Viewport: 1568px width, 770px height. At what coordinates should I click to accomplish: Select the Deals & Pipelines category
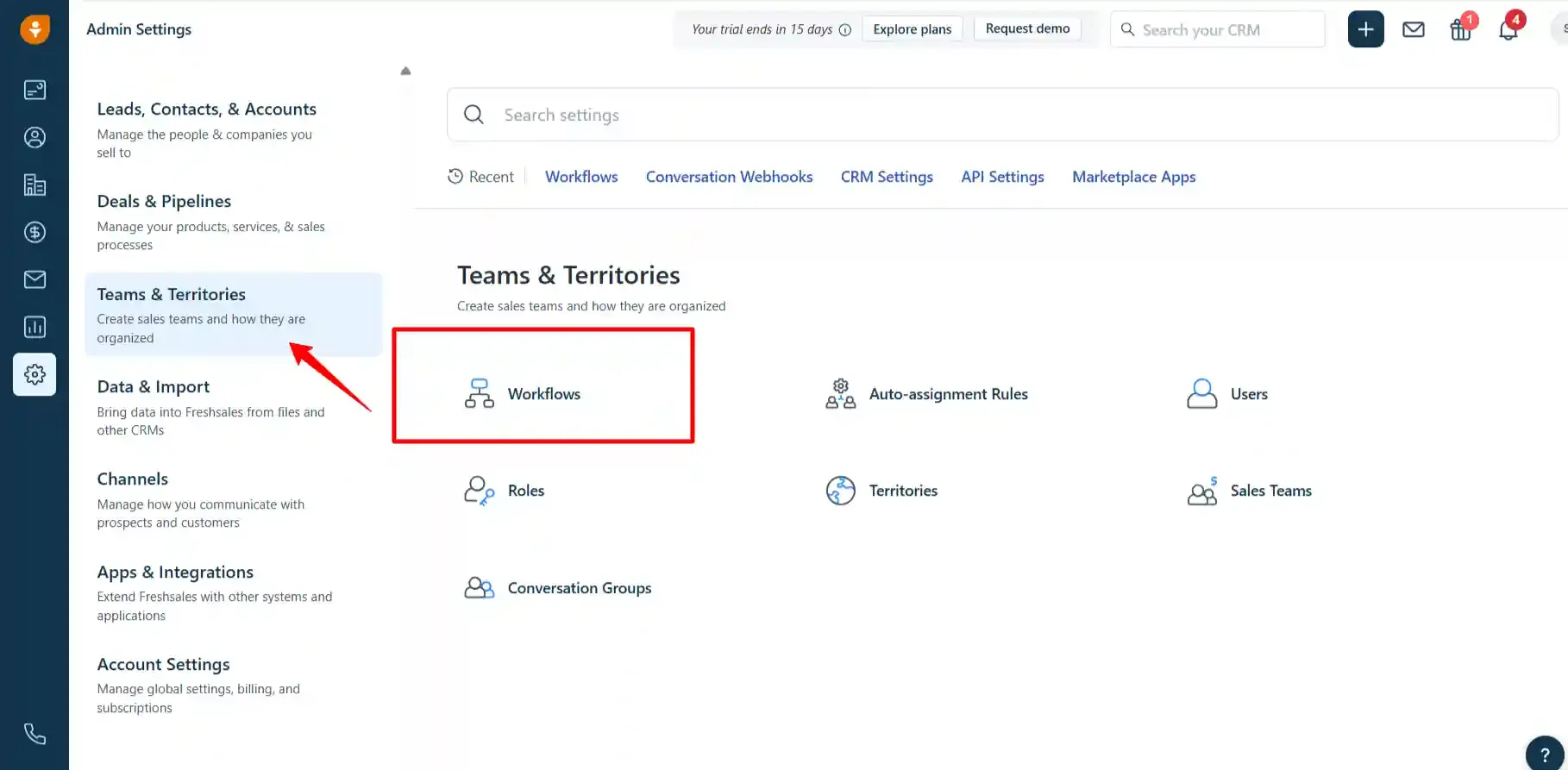point(233,222)
